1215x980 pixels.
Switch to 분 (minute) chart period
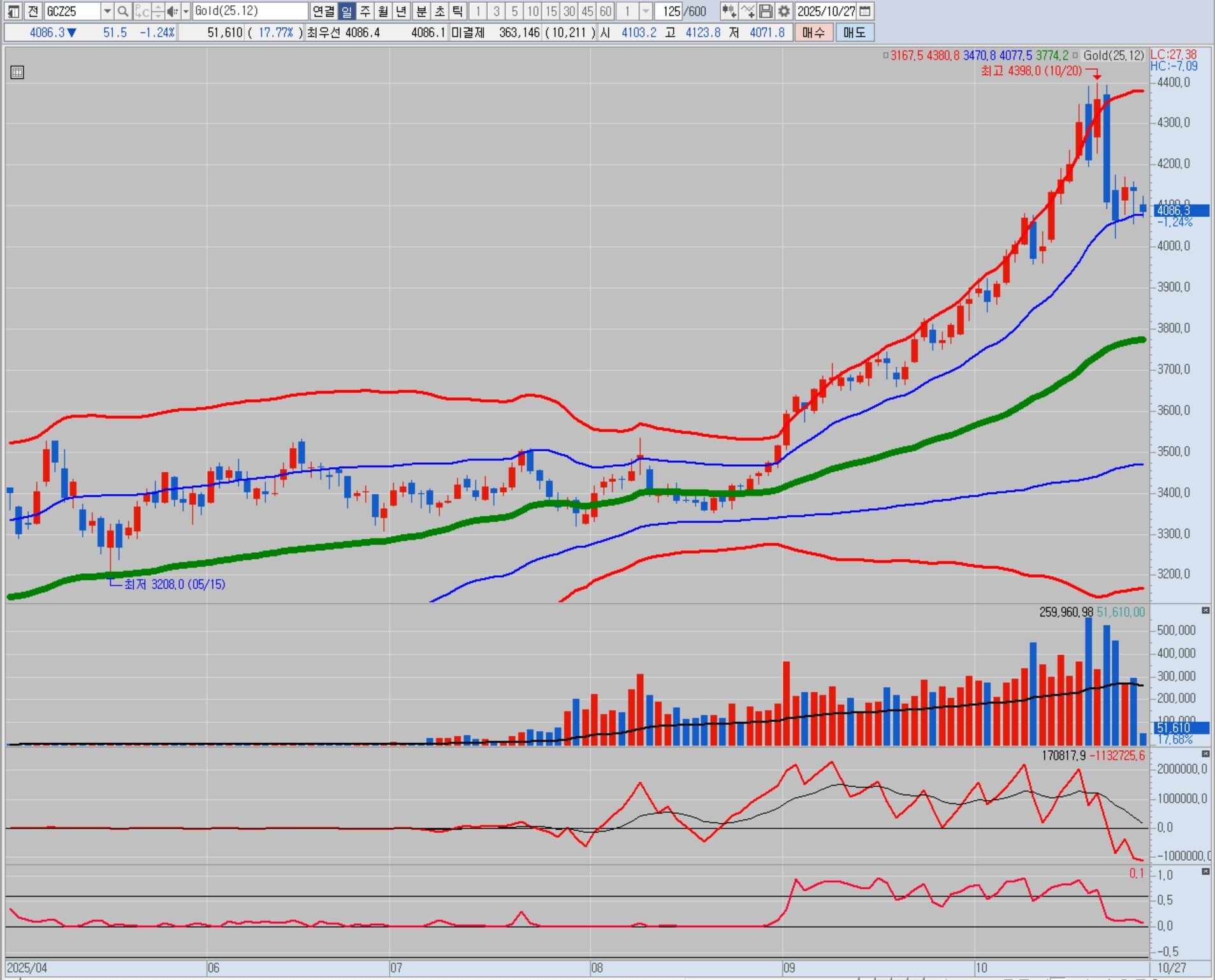(x=421, y=11)
